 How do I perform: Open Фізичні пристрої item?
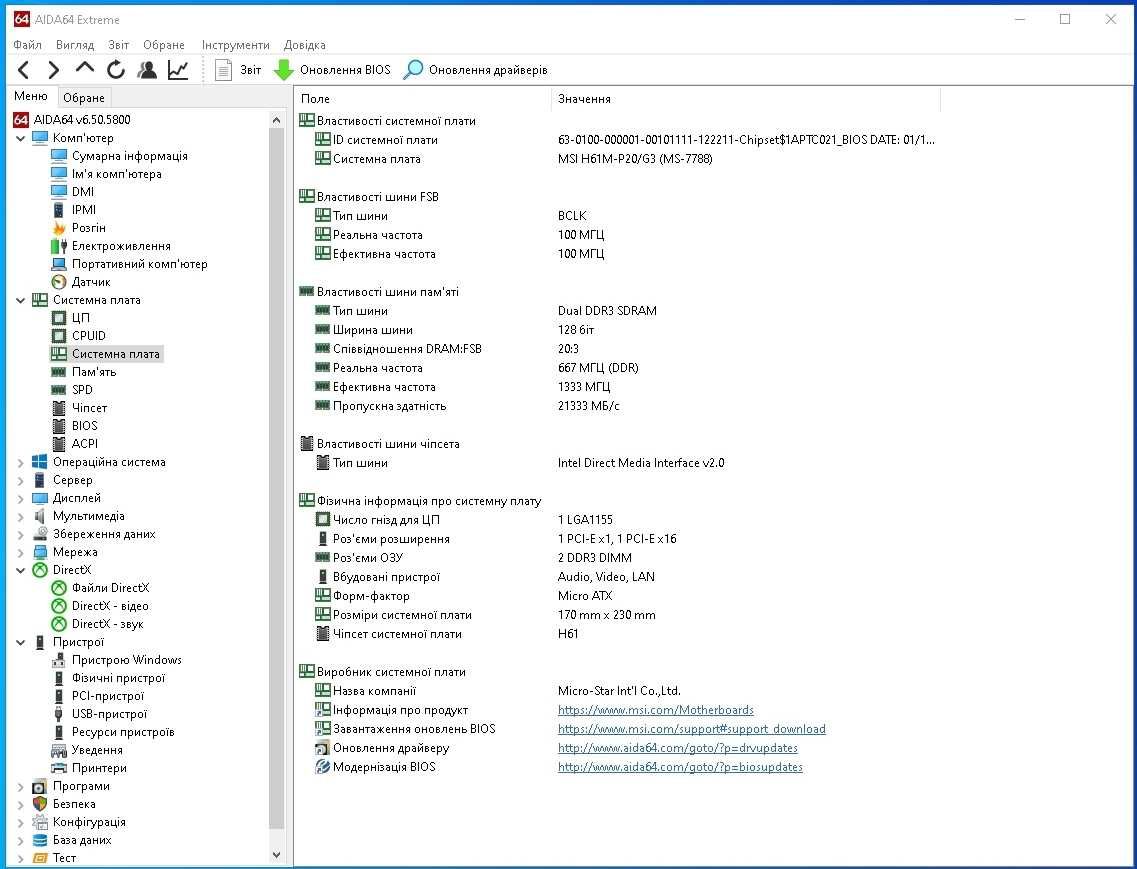pyautogui.click(x=109, y=678)
